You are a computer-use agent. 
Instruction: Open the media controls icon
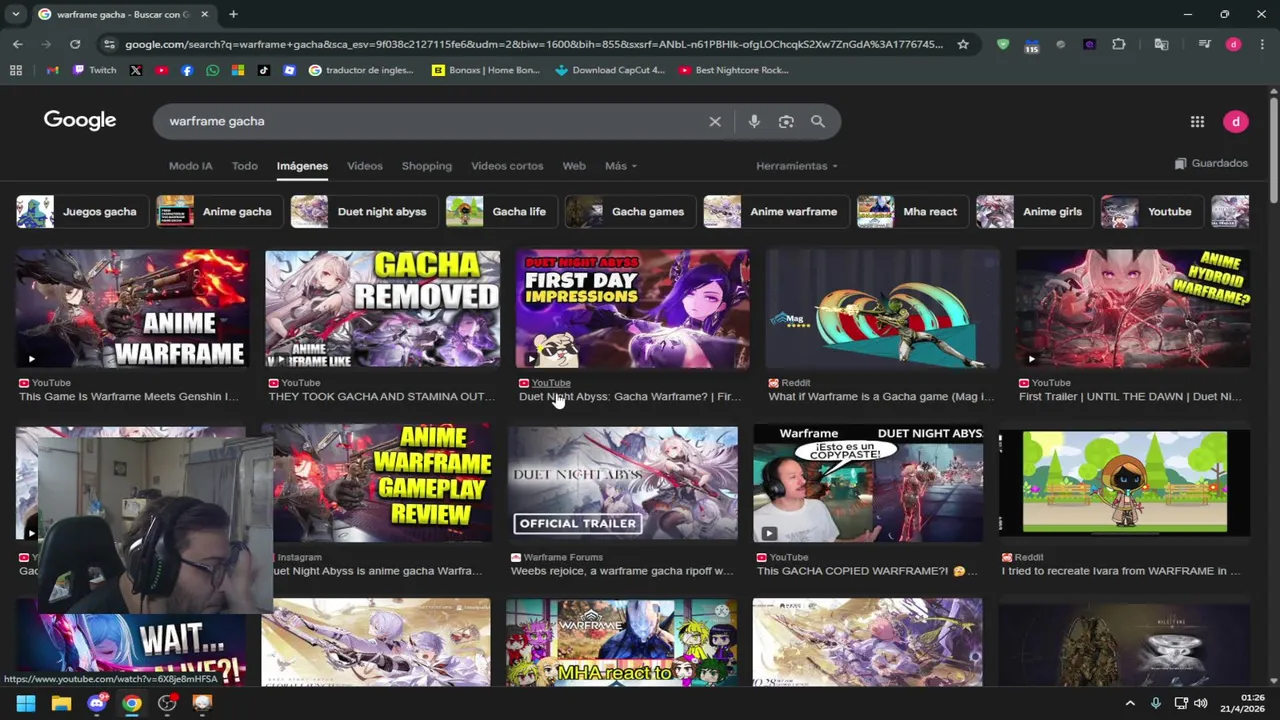click(1205, 44)
